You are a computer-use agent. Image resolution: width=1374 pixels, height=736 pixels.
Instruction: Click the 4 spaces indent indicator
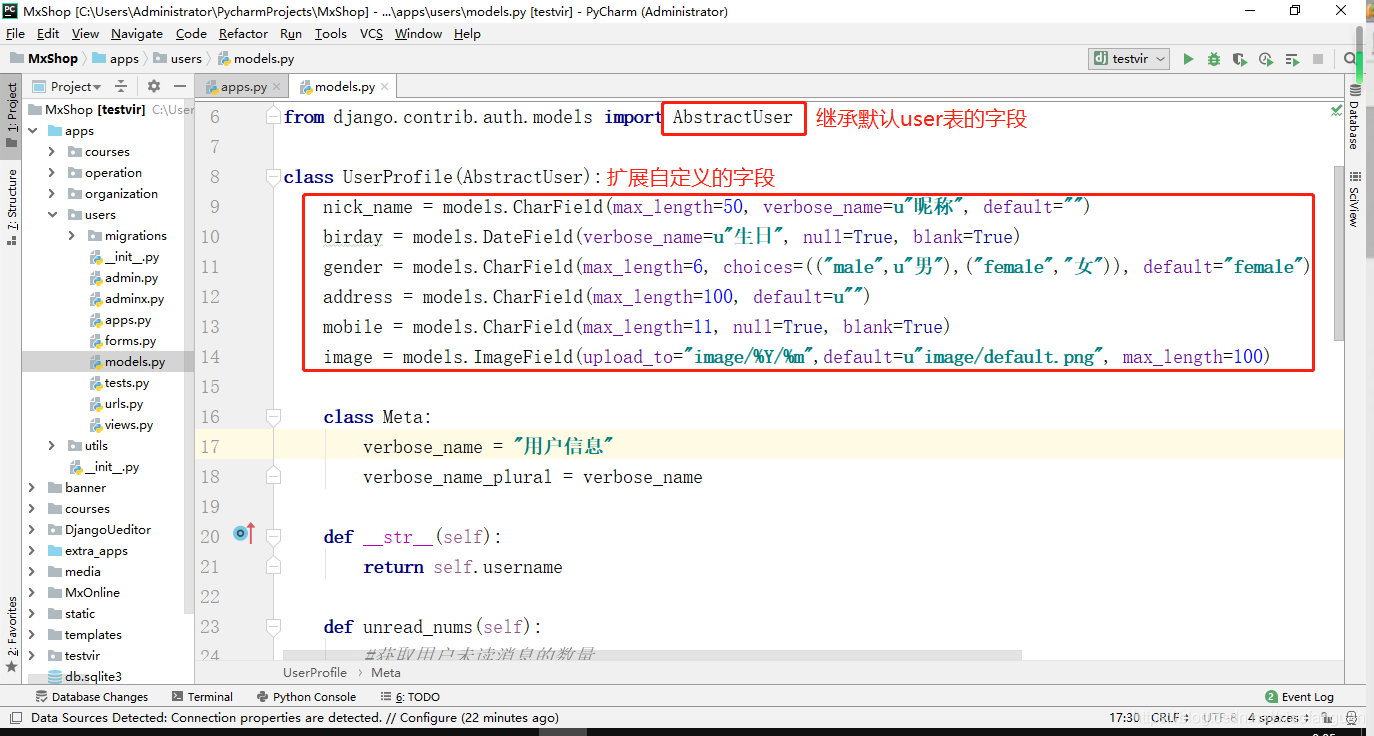click(1278, 718)
